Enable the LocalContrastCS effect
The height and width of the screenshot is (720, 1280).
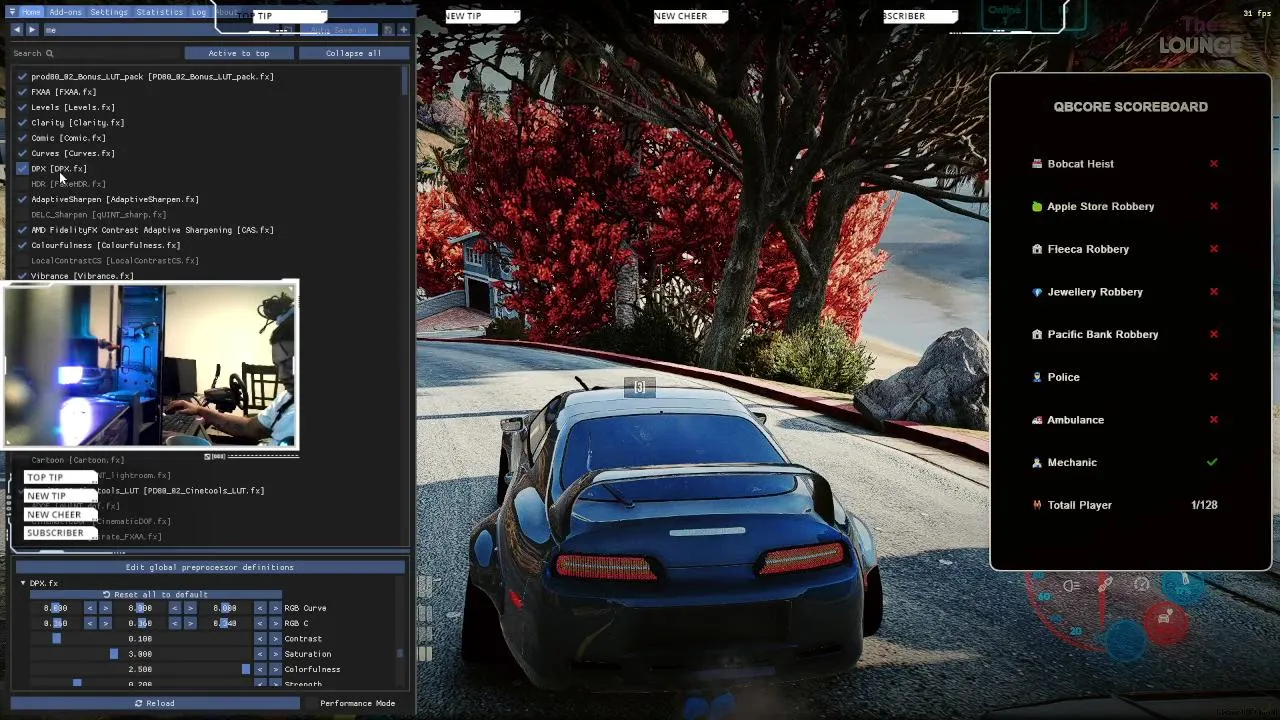pos(22,261)
